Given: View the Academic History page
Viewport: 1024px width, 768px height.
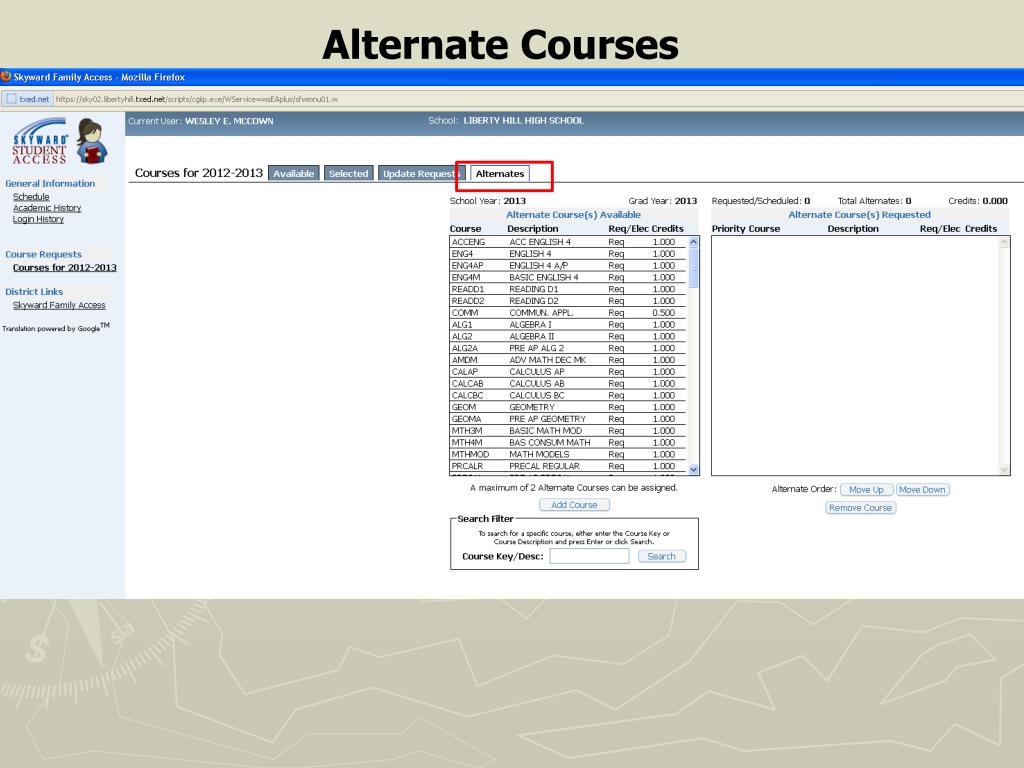Looking at the screenshot, I should pyautogui.click(x=48, y=208).
